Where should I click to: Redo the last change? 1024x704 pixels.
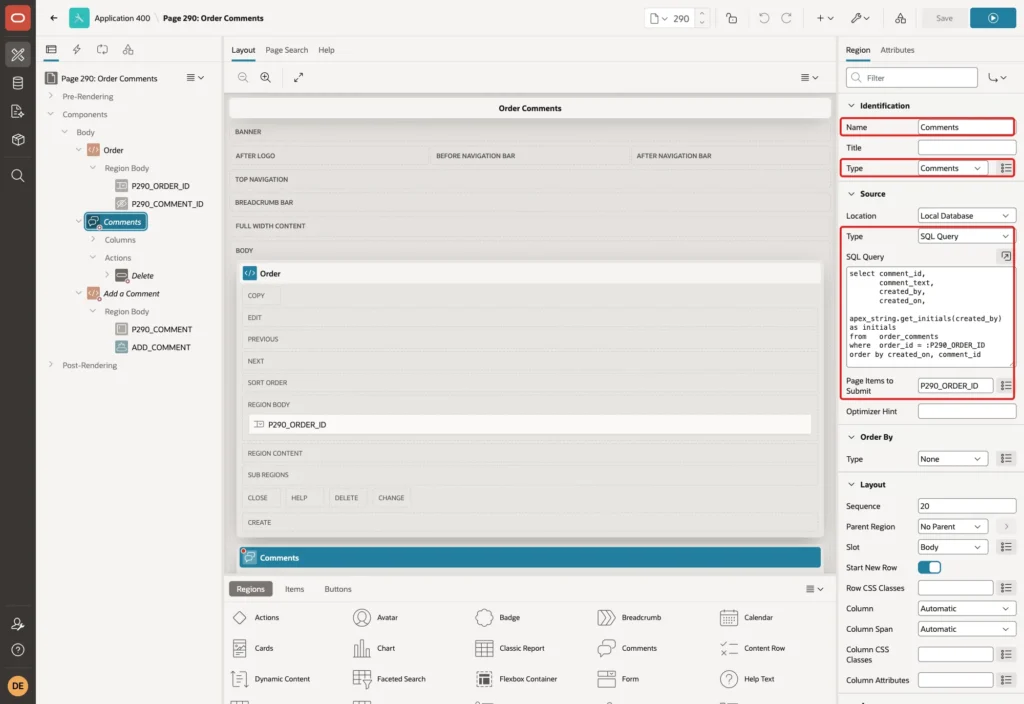click(786, 18)
